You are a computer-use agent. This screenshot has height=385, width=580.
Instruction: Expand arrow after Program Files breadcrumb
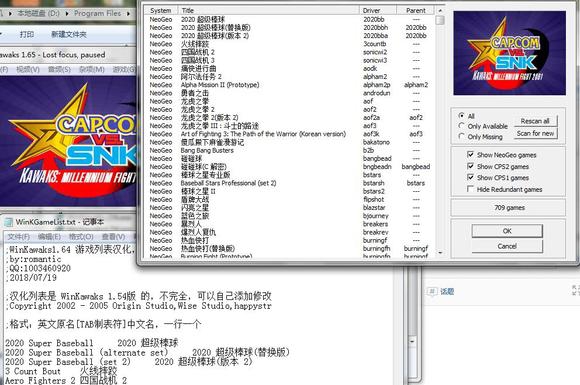(128, 14)
